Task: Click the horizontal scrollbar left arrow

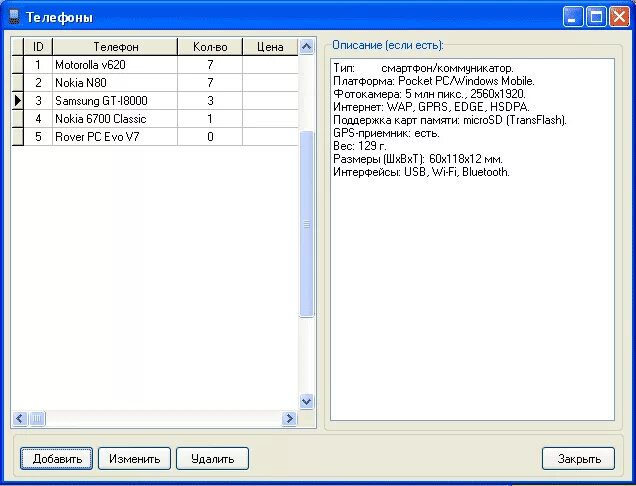Action: 20,418
